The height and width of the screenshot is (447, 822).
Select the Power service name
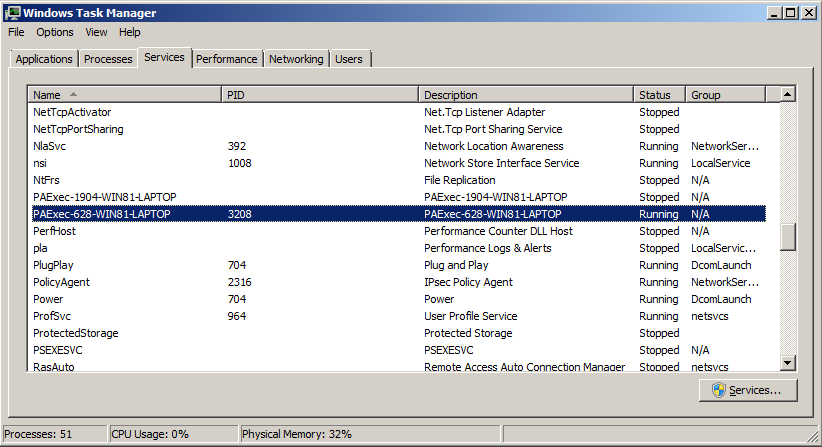coord(48,299)
